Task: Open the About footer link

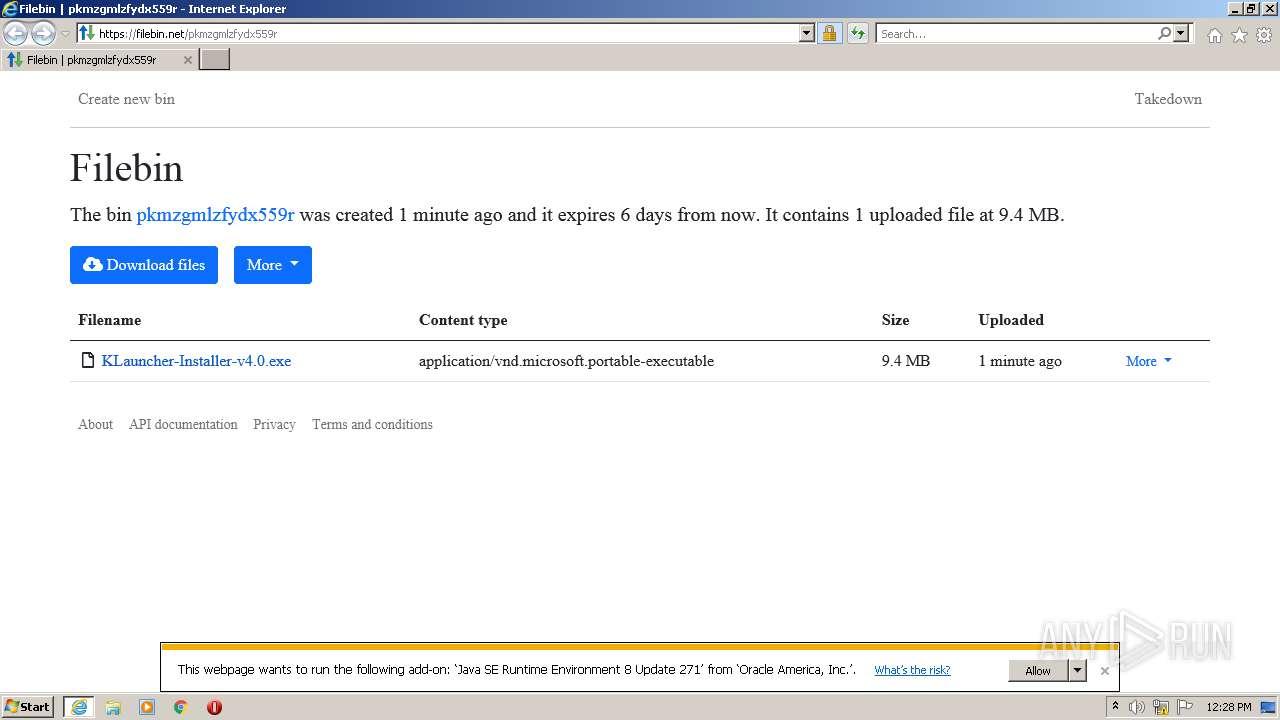Action: pyautogui.click(x=95, y=424)
